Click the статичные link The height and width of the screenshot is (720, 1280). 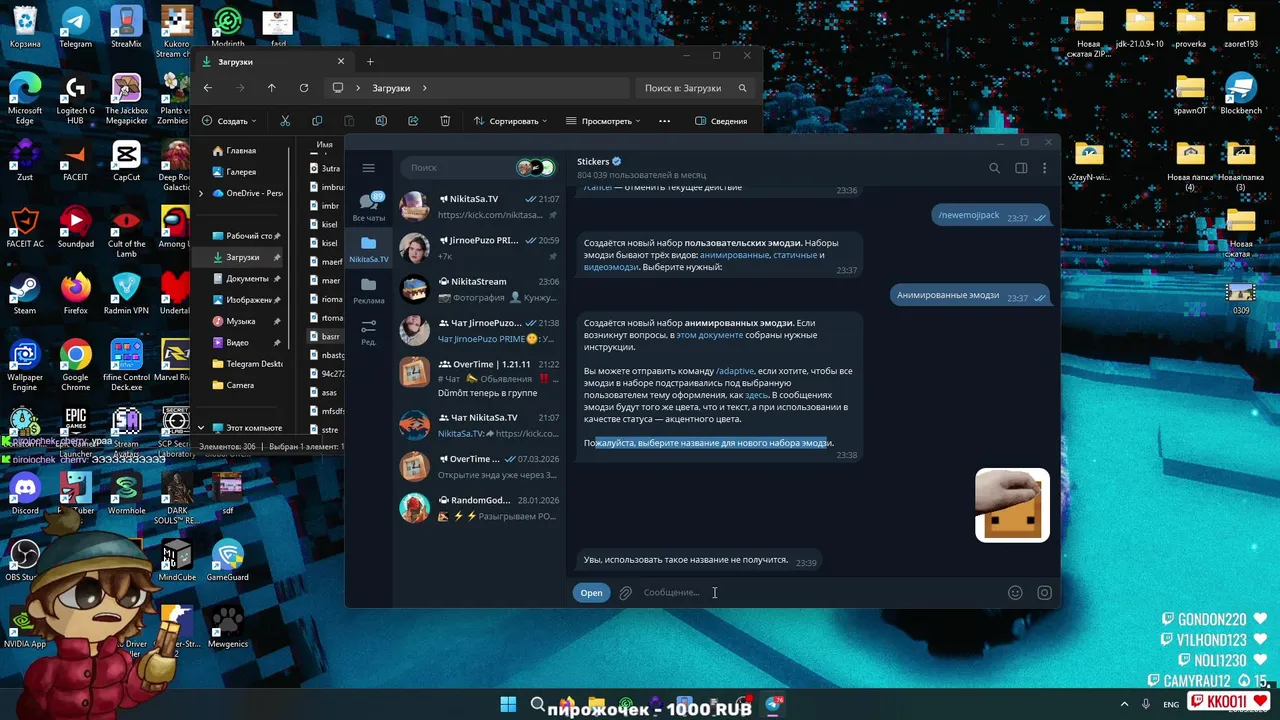[x=796, y=255]
